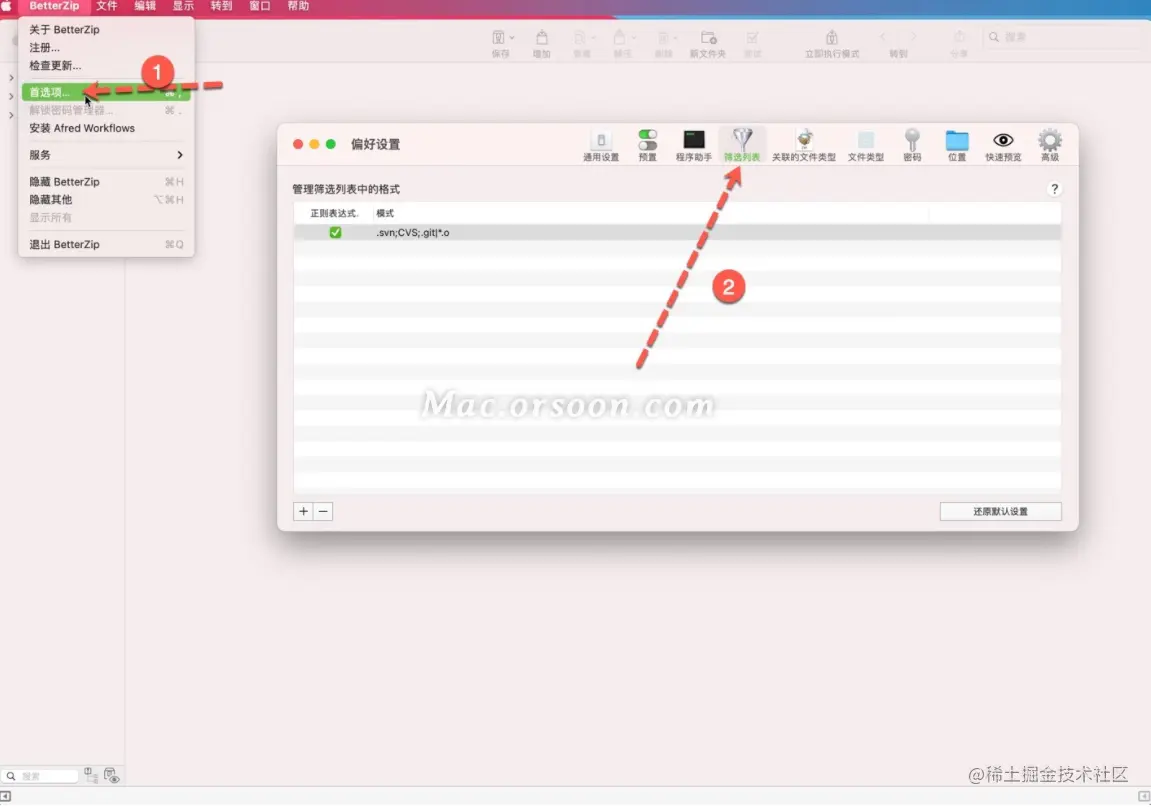1151x807 pixels.
Task: Click the 保存 save toolbar icon
Action: [498, 37]
